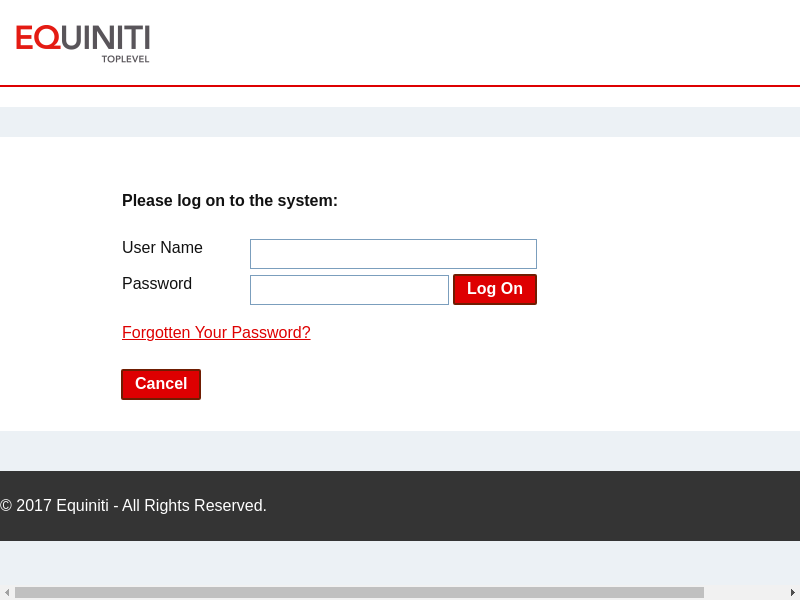The image size is (800, 600).
Task: Click the horizontal scrollbar's right arrow
Action: tap(793, 592)
